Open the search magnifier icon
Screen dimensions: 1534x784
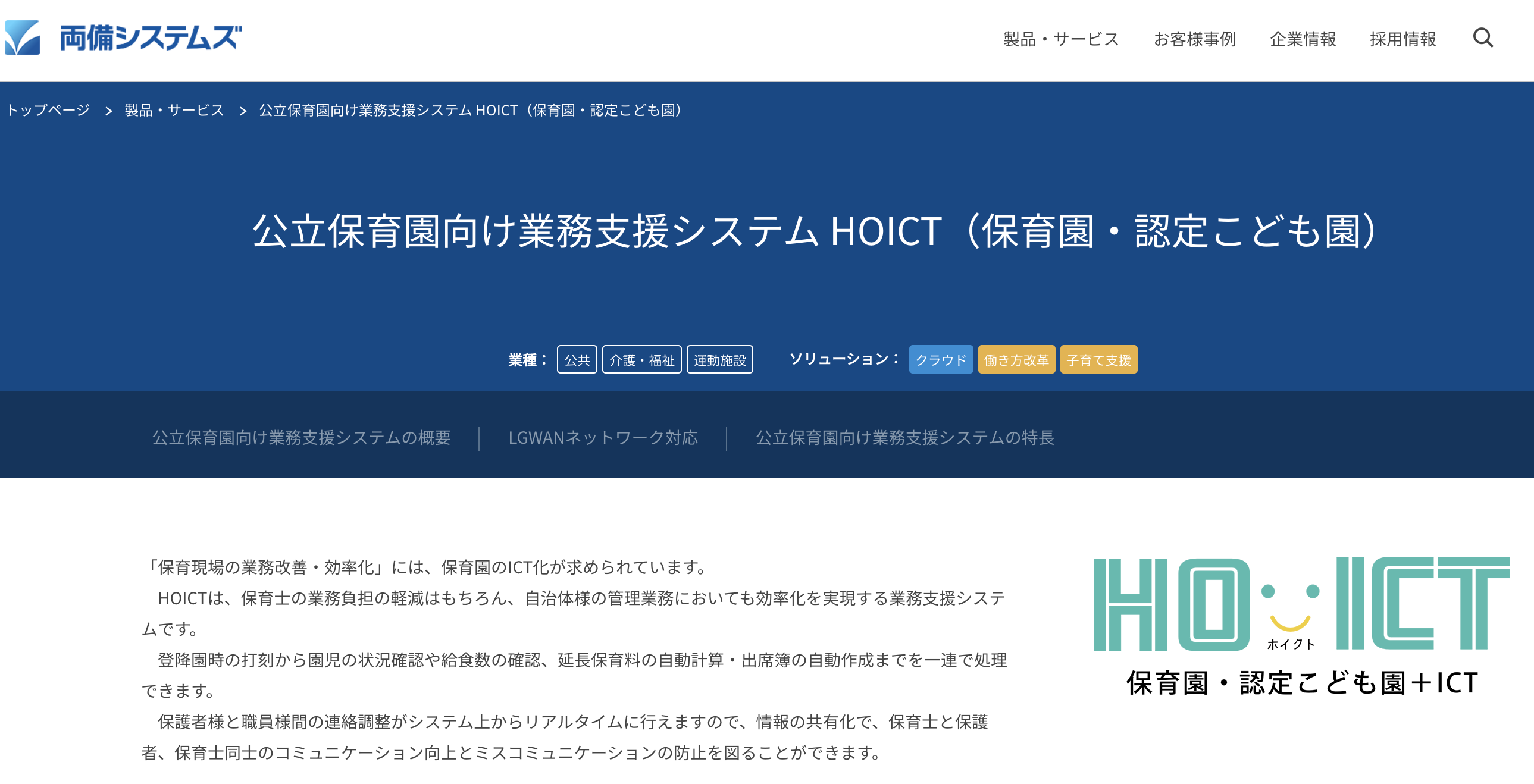coord(1483,38)
